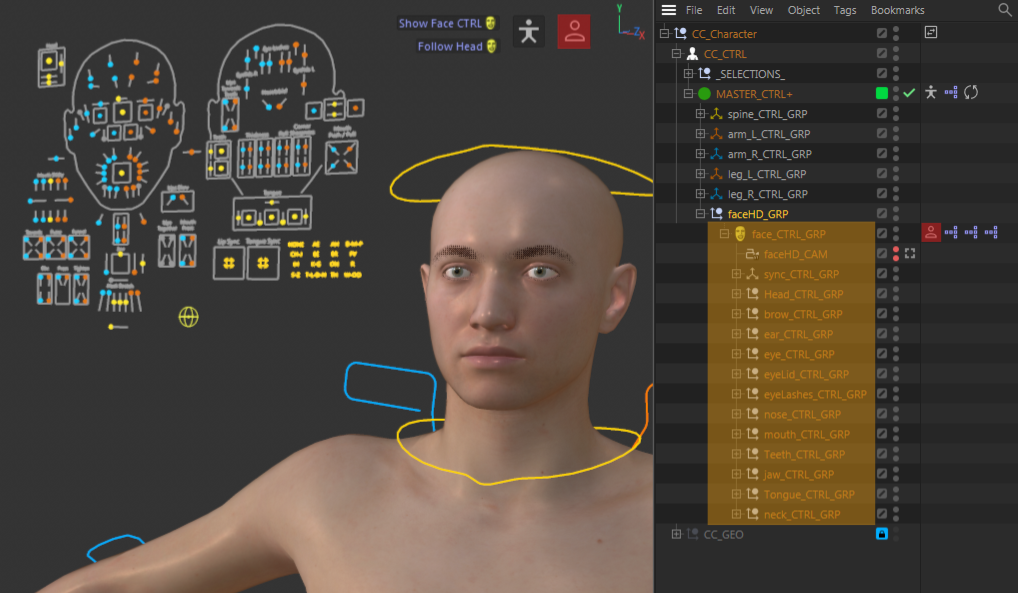
Task: Open the Tags menu
Action: pyautogui.click(x=845, y=10)
